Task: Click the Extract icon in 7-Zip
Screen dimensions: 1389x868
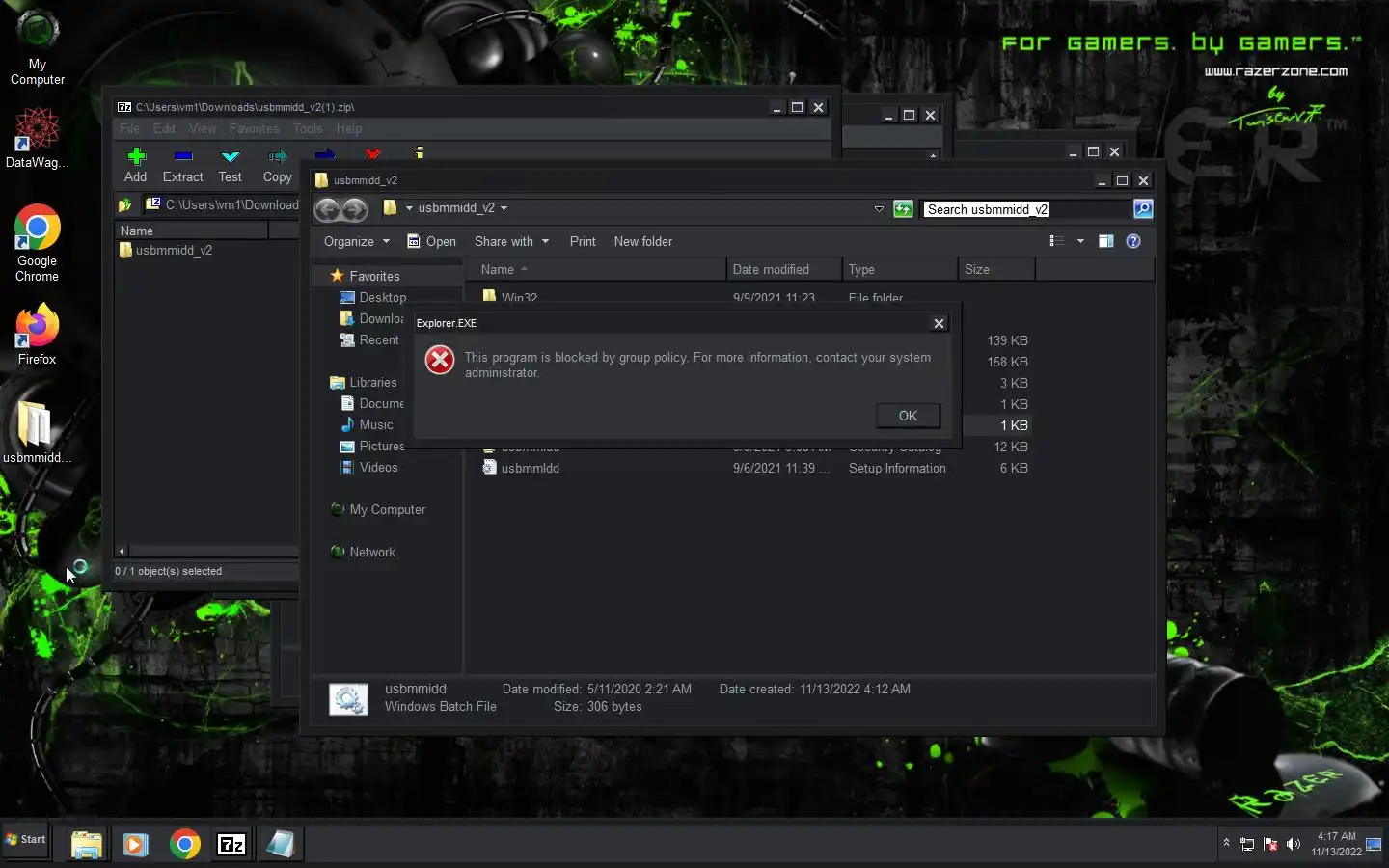Action: click(x=183, y=165)
